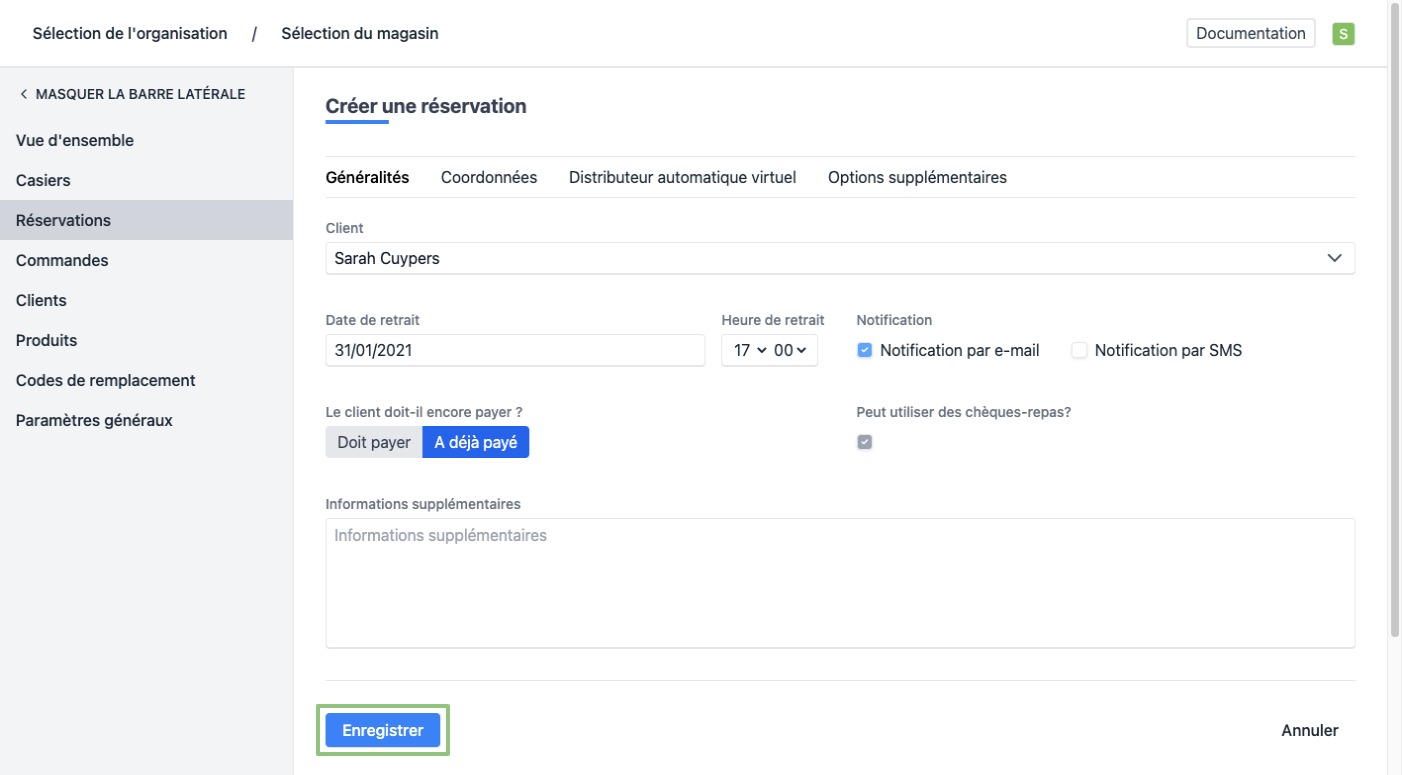The height and width of the screenshot is (775, 1402).
Task: Select the Doit payer option
Action: tap(374, 442)
